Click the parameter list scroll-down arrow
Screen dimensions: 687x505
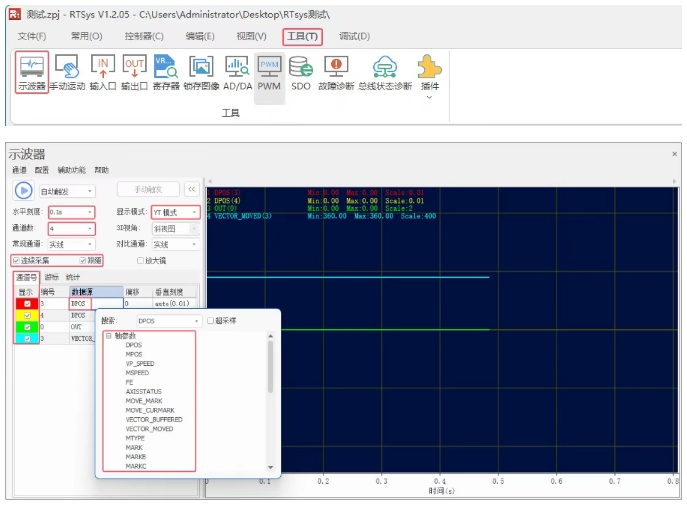pyautogui.click(x=270, y=467)
